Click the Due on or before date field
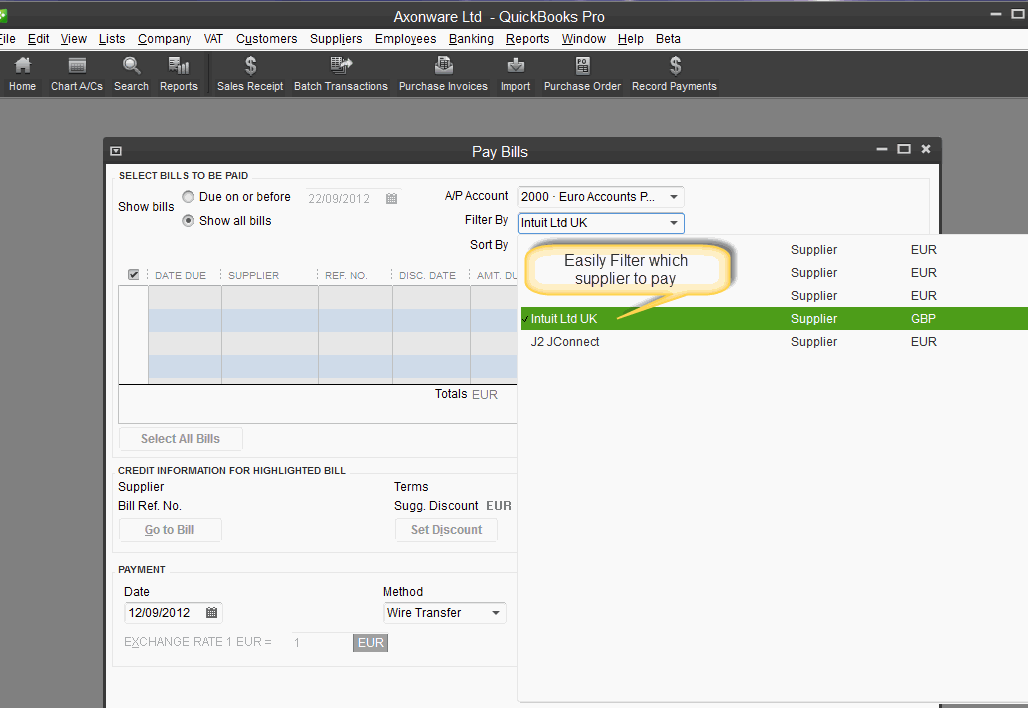 pos(353,199)
